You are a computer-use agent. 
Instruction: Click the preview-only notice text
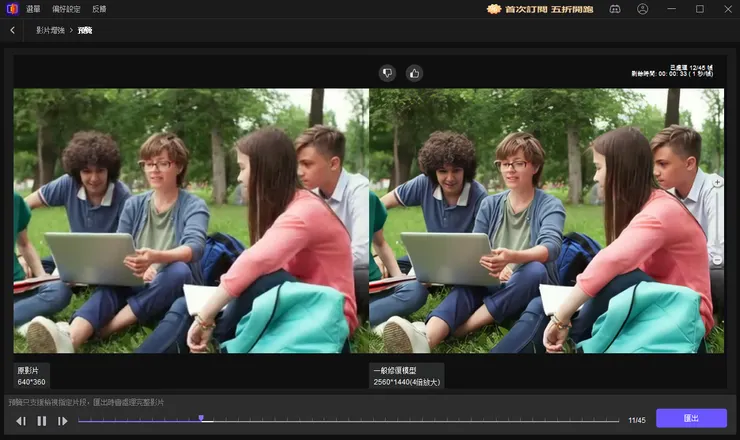pos(86,402)
